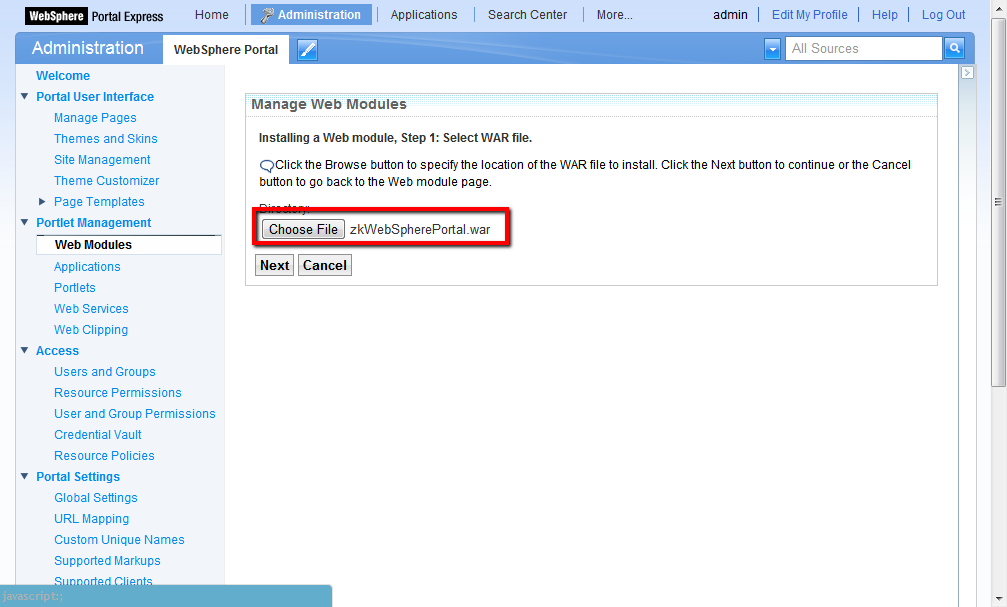1007x607 pixels.
Task: Click the Portal User Interface heading link
Action: coord(95,96)
